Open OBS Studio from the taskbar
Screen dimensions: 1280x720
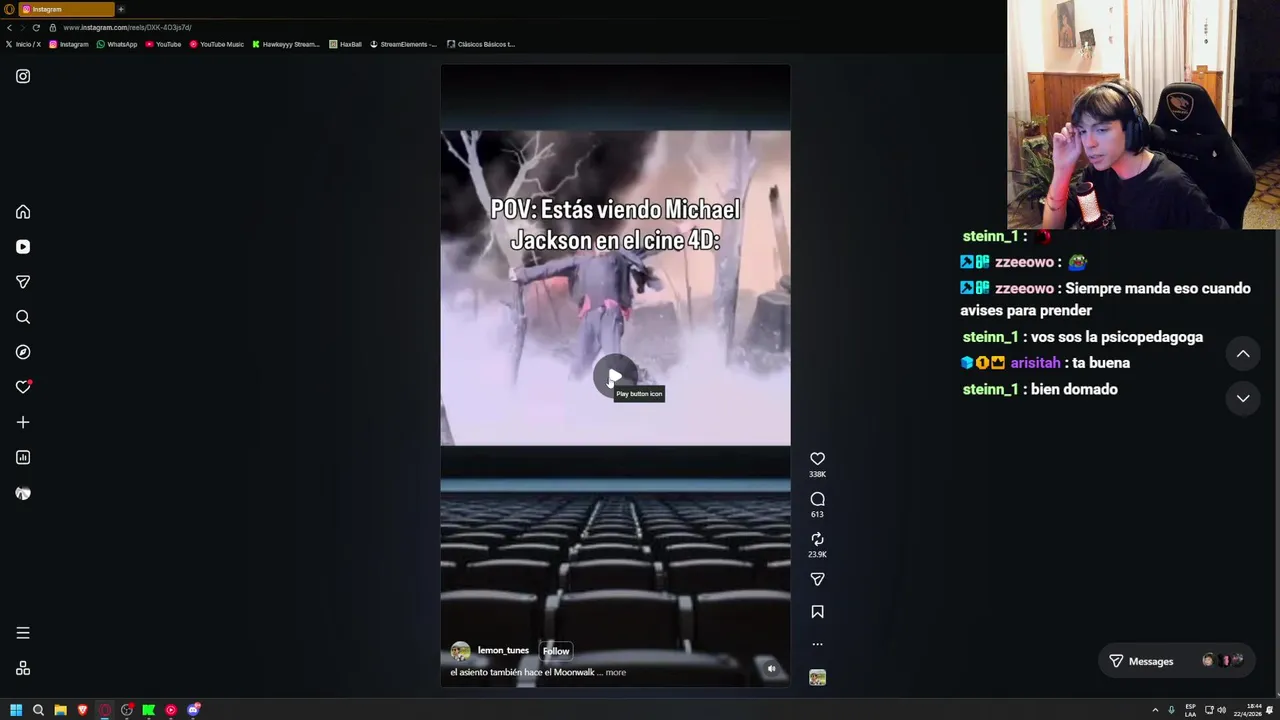coord(127,710)
